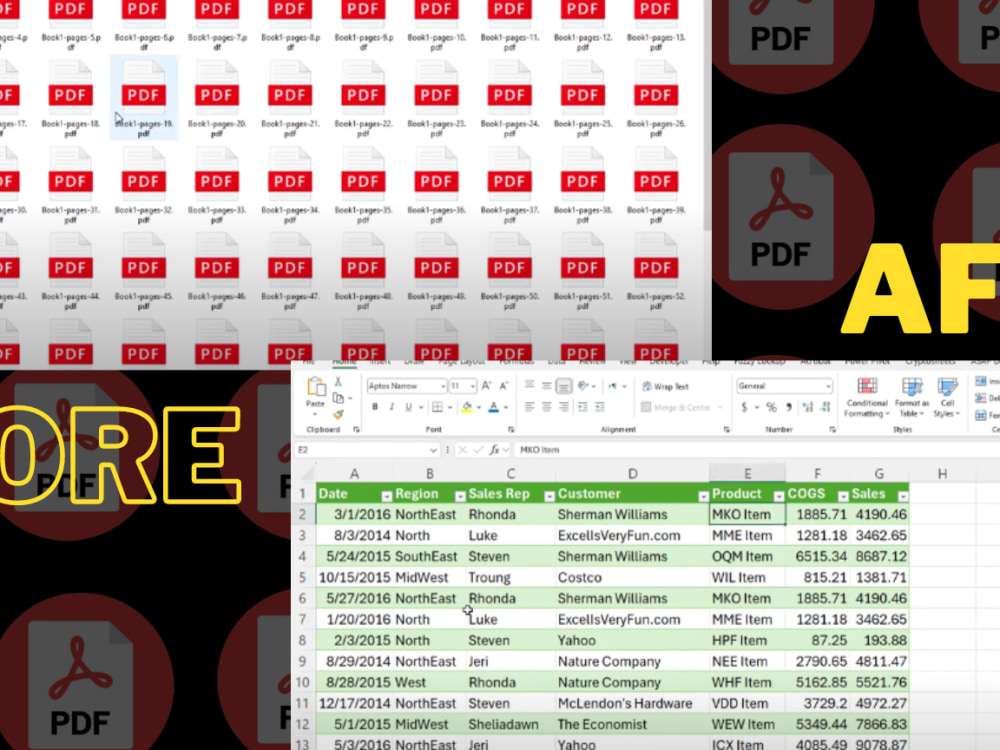Switch to the Insert ribbon tab
The height and width of the screenshot is (750, 1000).
[x=380, y=362]
